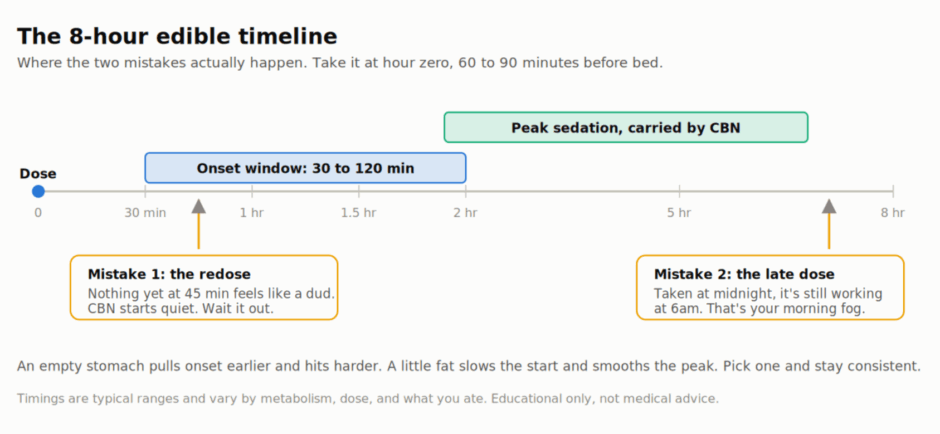Click the 1.5 hr tick label
The image size is (940, 434).
pyautogui.click(x=358, y=212)
